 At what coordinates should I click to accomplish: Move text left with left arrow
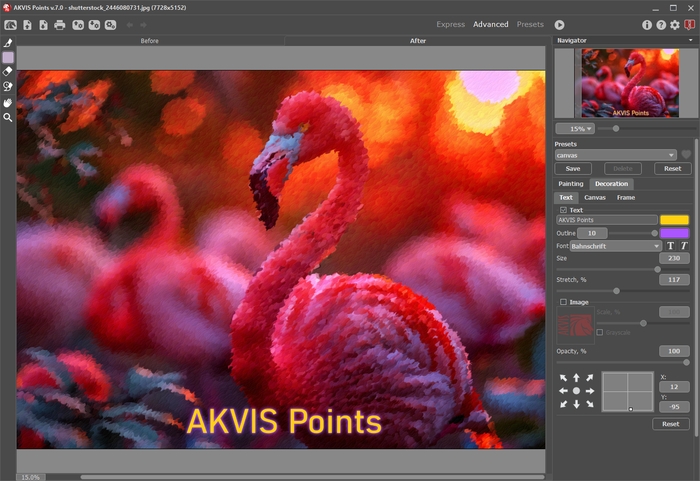pyautogui.click(x=563, y=391)
